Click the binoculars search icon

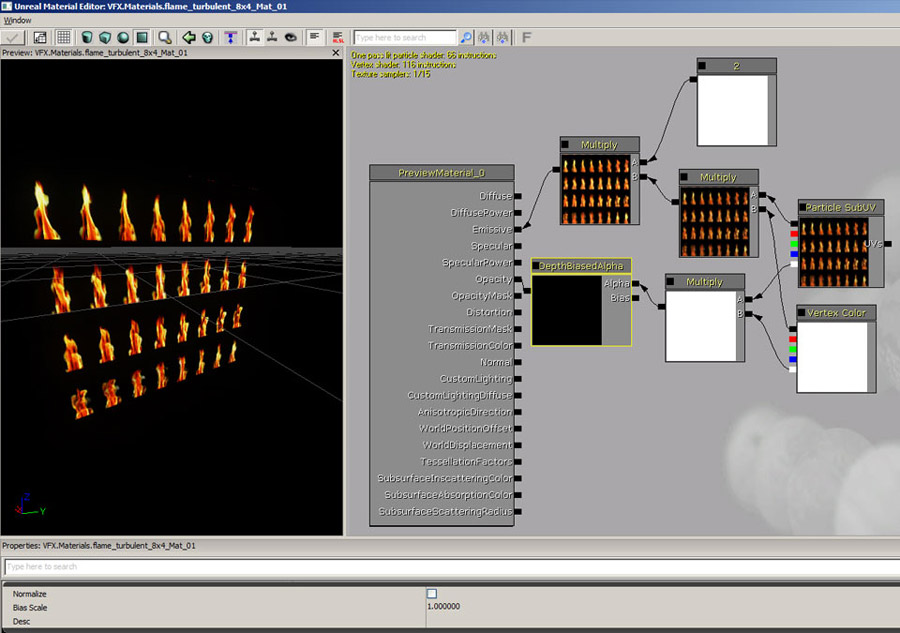[483, 37]
